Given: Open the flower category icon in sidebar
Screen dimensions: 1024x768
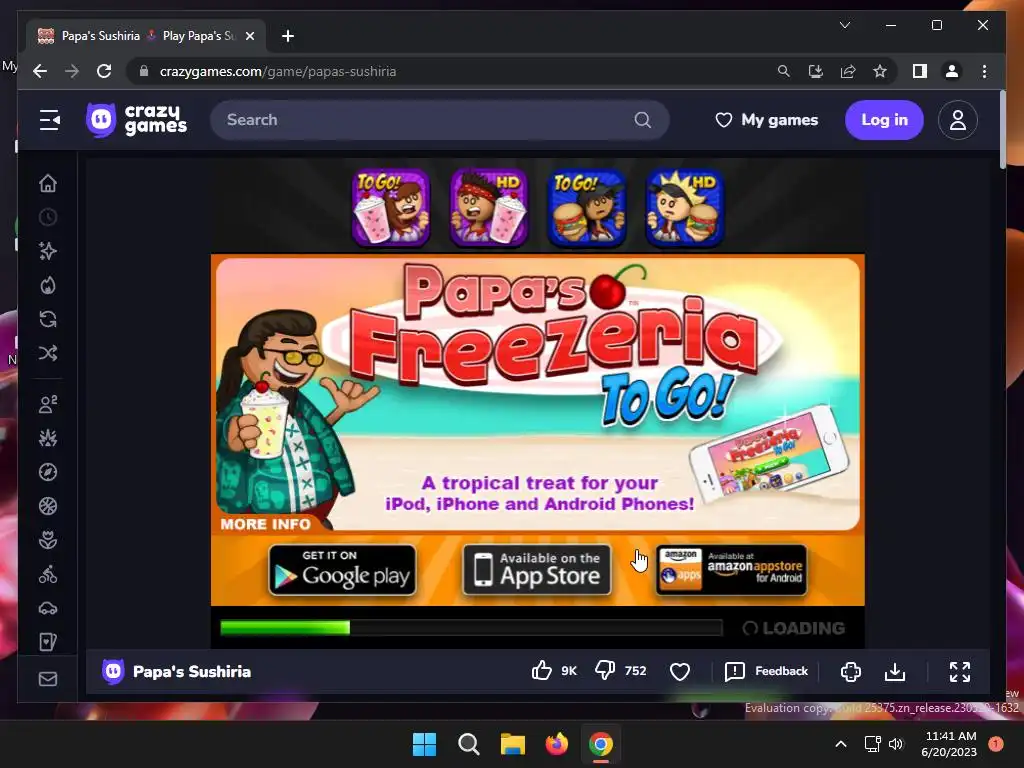Looking at the screenshot, I should pyautogui.click(x=48, y=540).
